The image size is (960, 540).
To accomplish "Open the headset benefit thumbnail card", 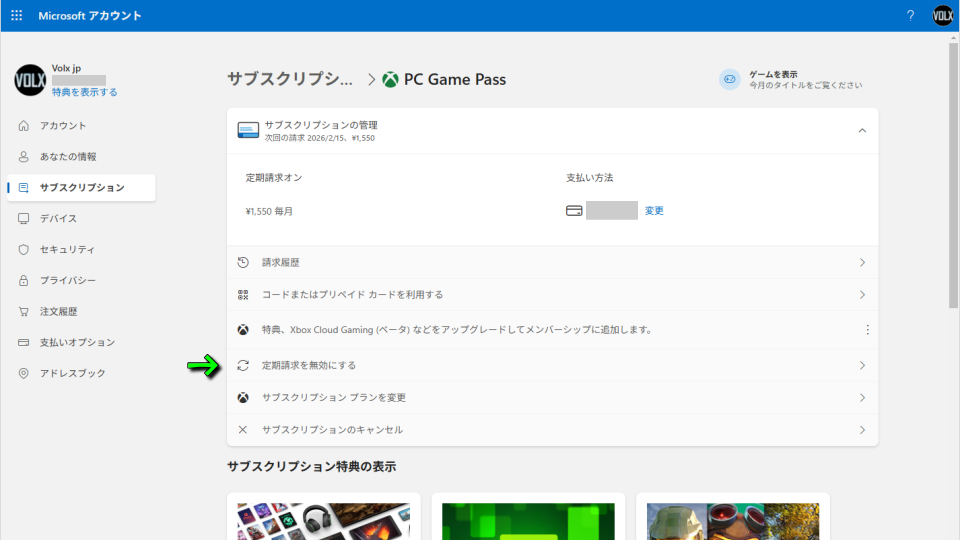I will 323,520.
